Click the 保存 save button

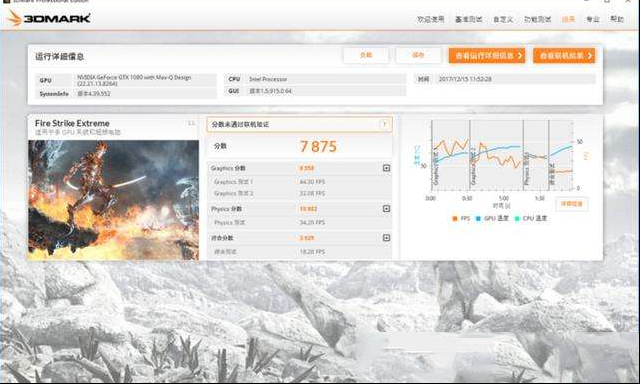pos(418,55)
